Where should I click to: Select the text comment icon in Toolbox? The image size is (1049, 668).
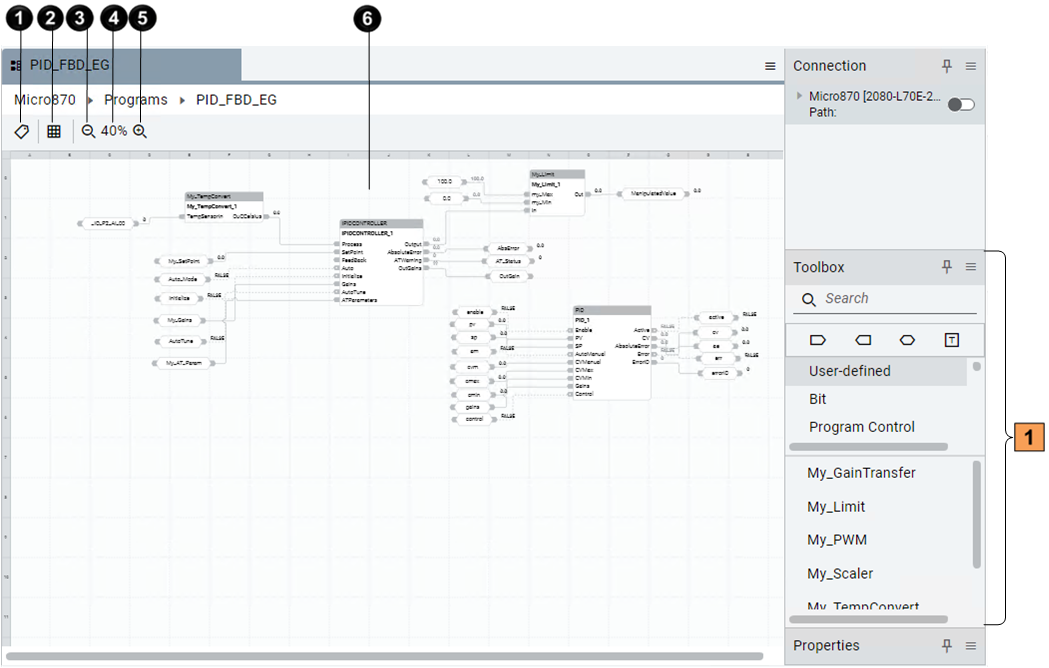(x=952, y=340)
